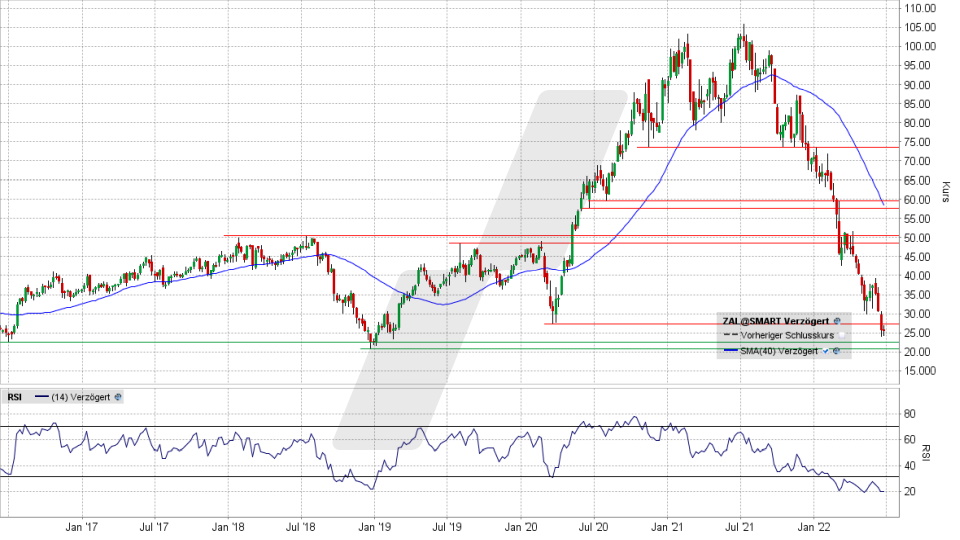Click the 25.00 price axis label
960x540 pixels.
tap(917, 332)
